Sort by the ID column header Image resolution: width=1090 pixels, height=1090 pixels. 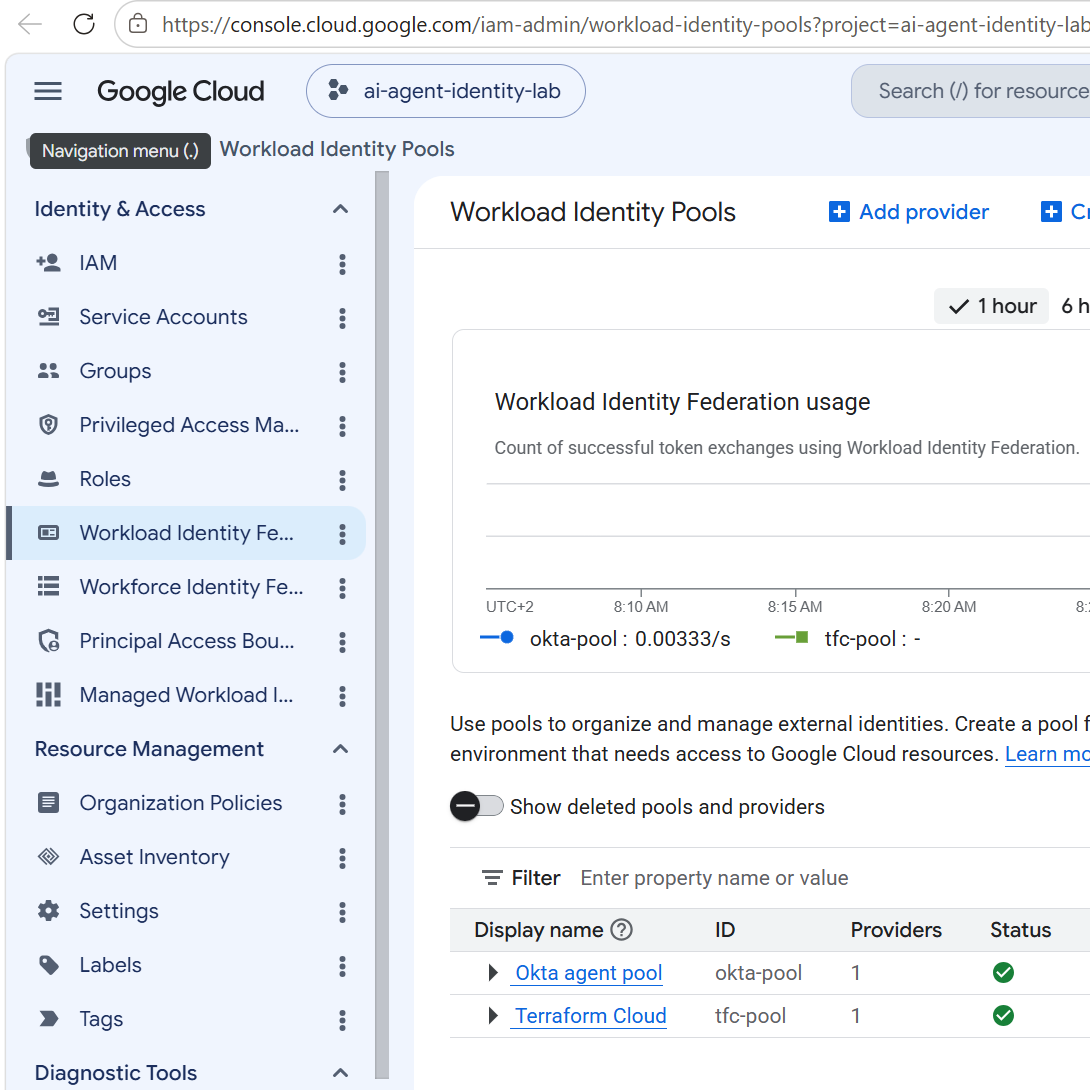(x=725, y=930)
